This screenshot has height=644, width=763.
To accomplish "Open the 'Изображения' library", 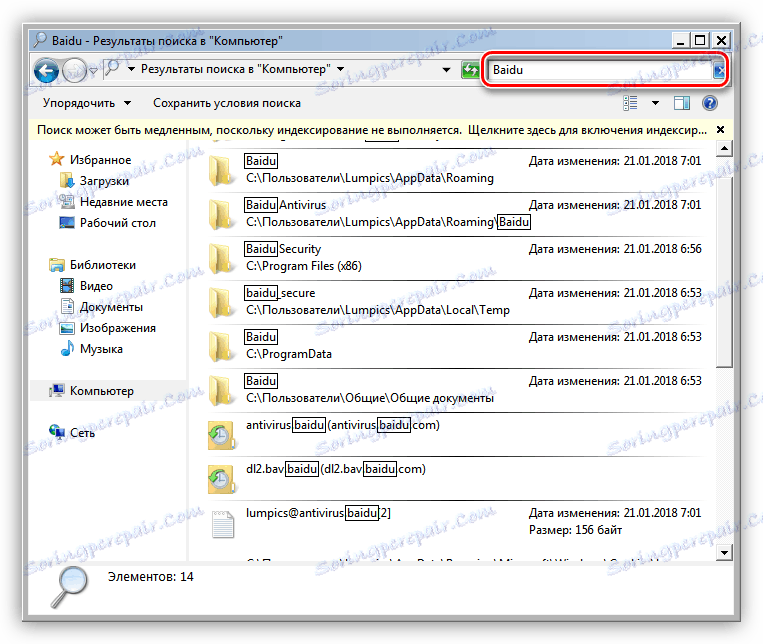I will 118,328.
